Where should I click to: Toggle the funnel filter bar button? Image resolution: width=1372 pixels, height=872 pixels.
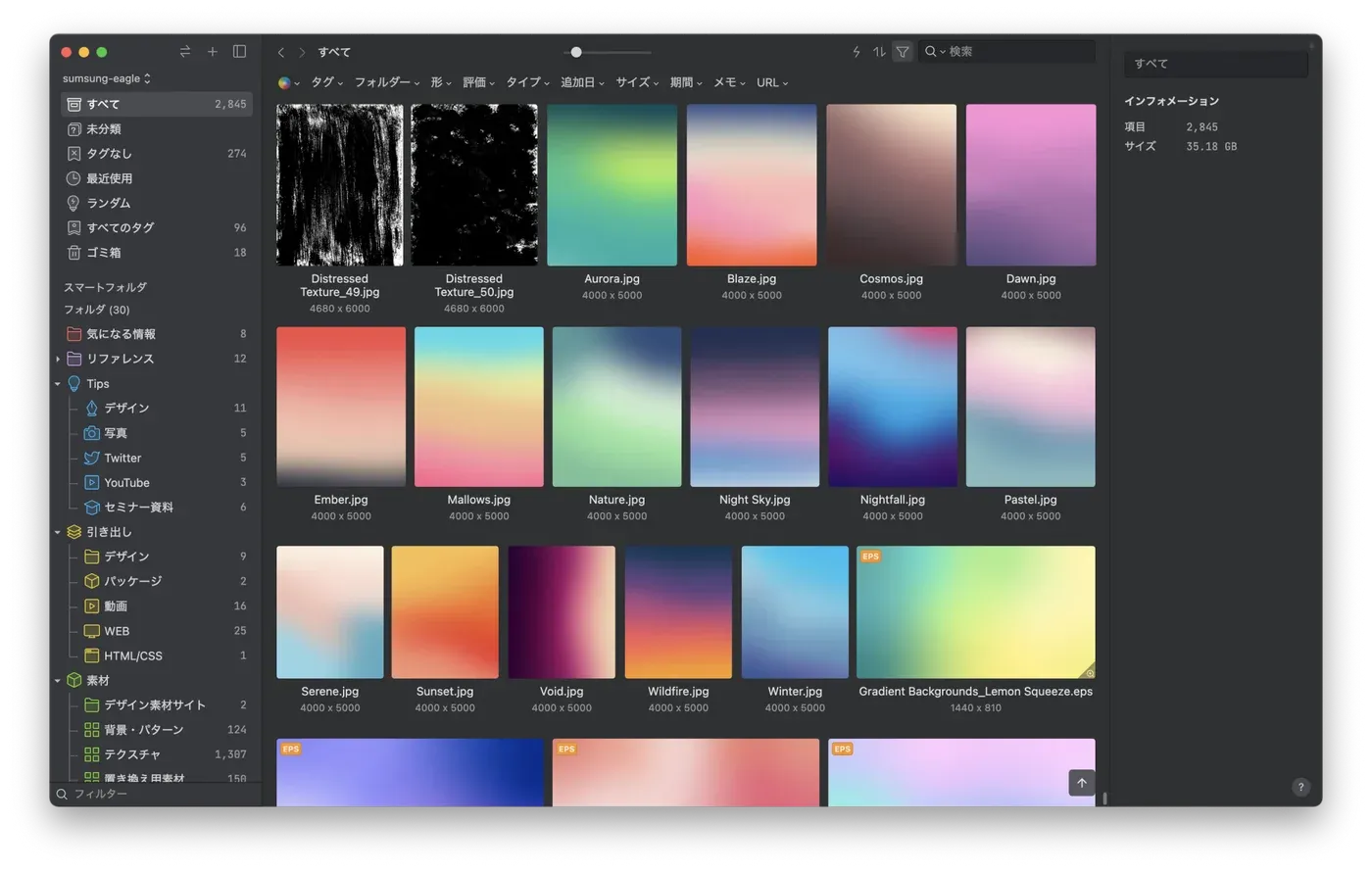[x=903, y=51]
